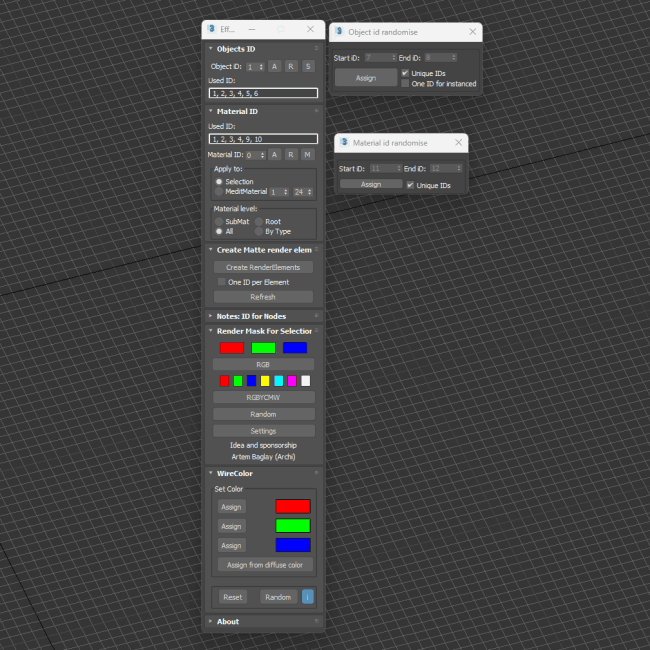Click the RGB button
The image size is (650, 650).
point(263,364)
